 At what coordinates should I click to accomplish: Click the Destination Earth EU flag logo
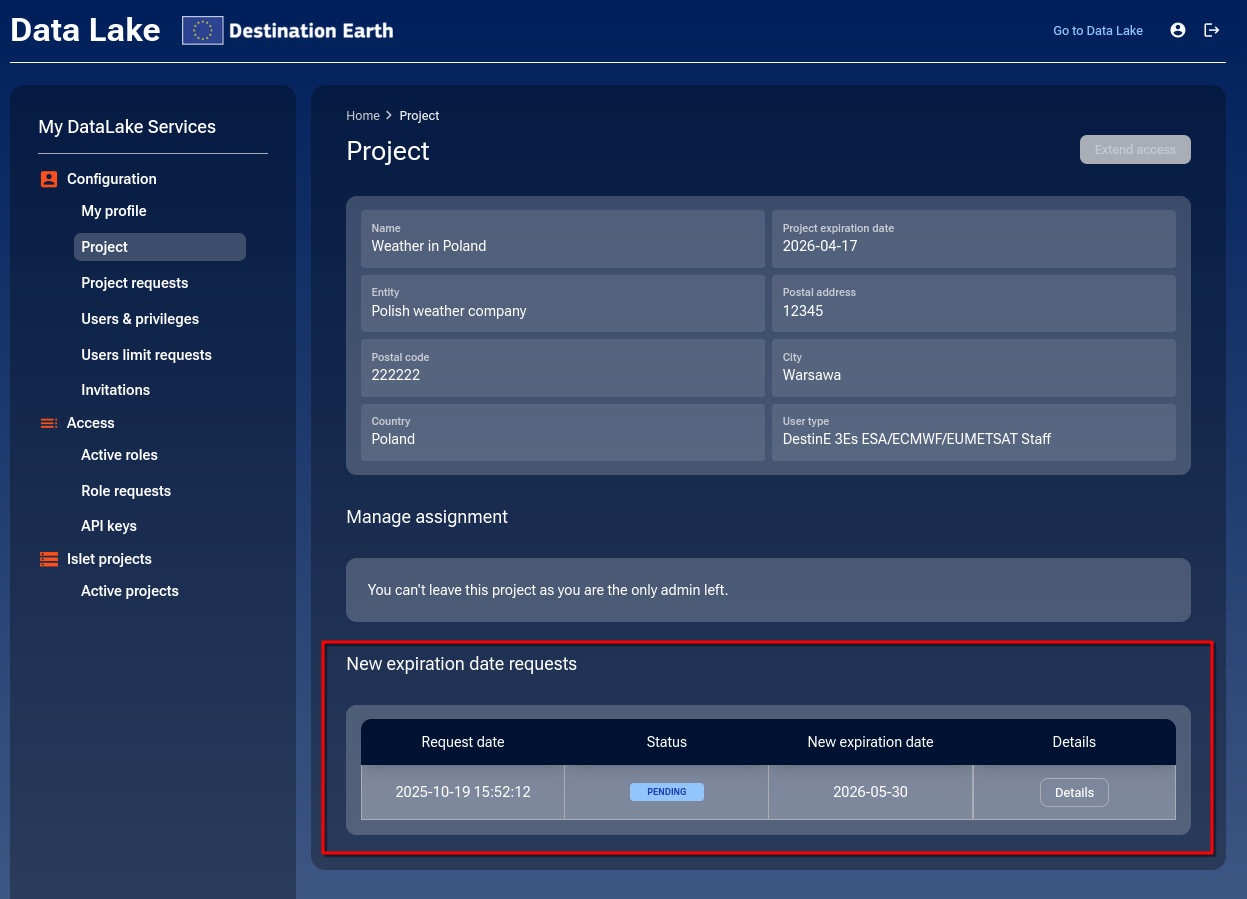coord(202,30)
